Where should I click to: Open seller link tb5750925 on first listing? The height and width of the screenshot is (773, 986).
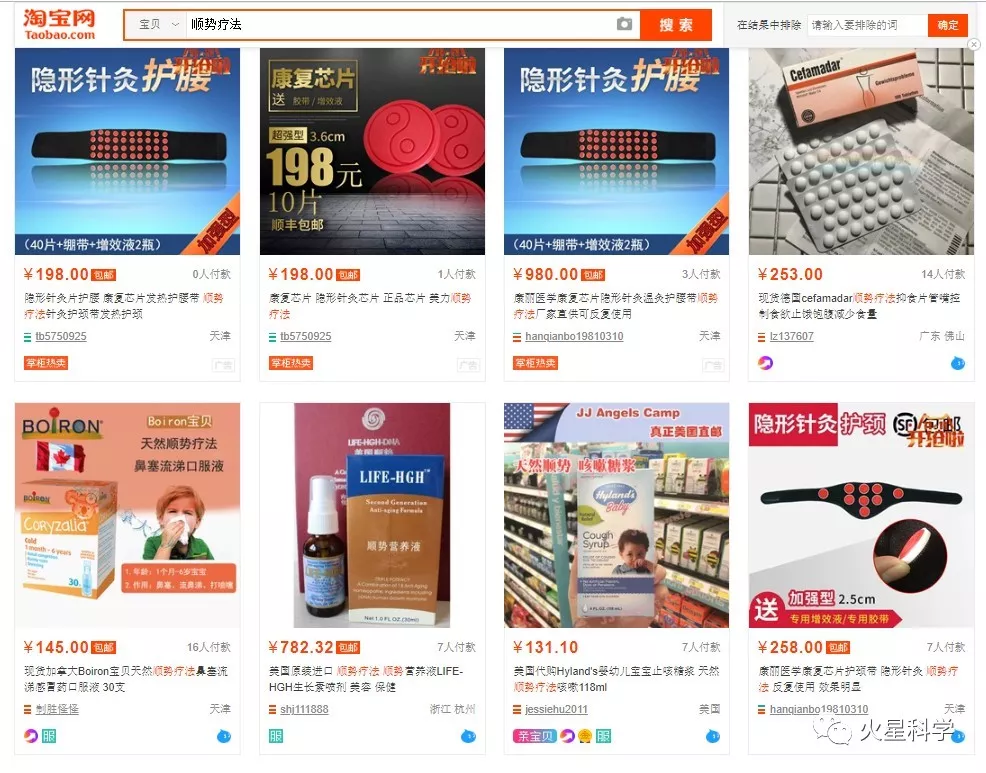pos(61,336)
